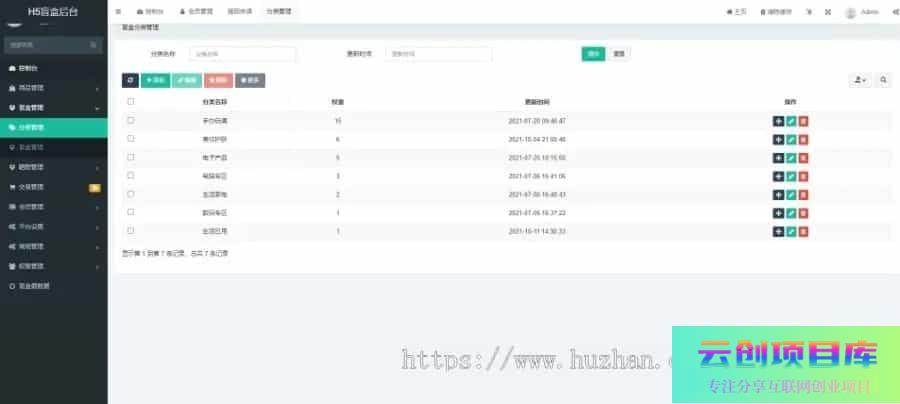
Task: Click the green submit search button
Action: [x=593, y=53]
